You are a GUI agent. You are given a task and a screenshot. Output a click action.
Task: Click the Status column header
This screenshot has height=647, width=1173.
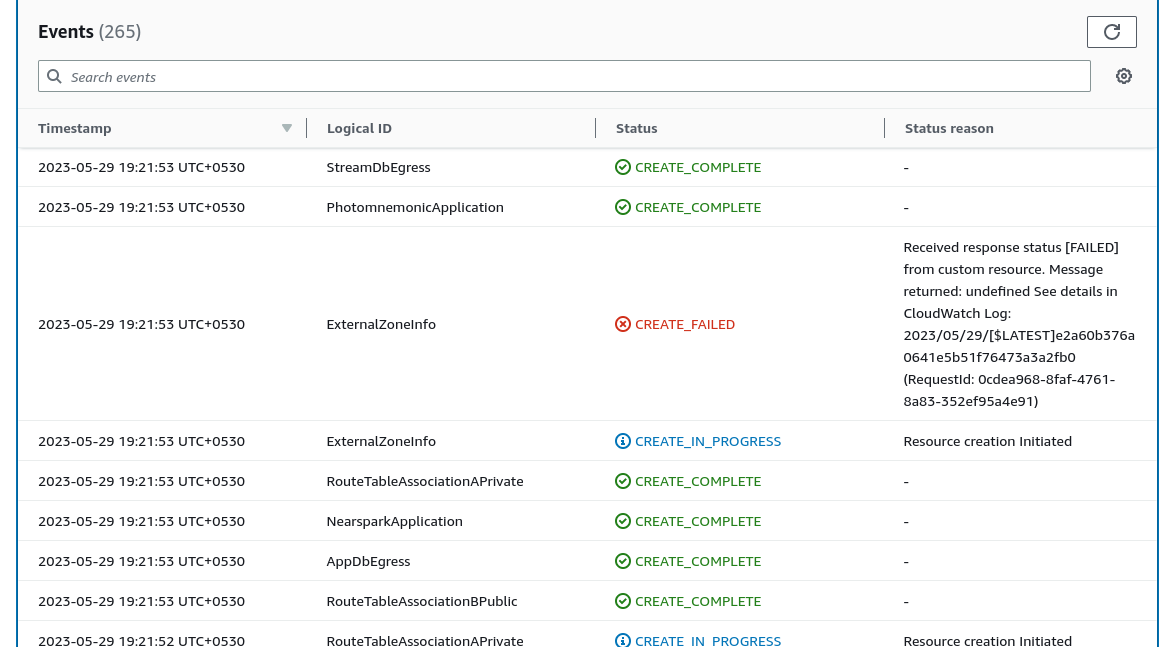pos(637,128)
